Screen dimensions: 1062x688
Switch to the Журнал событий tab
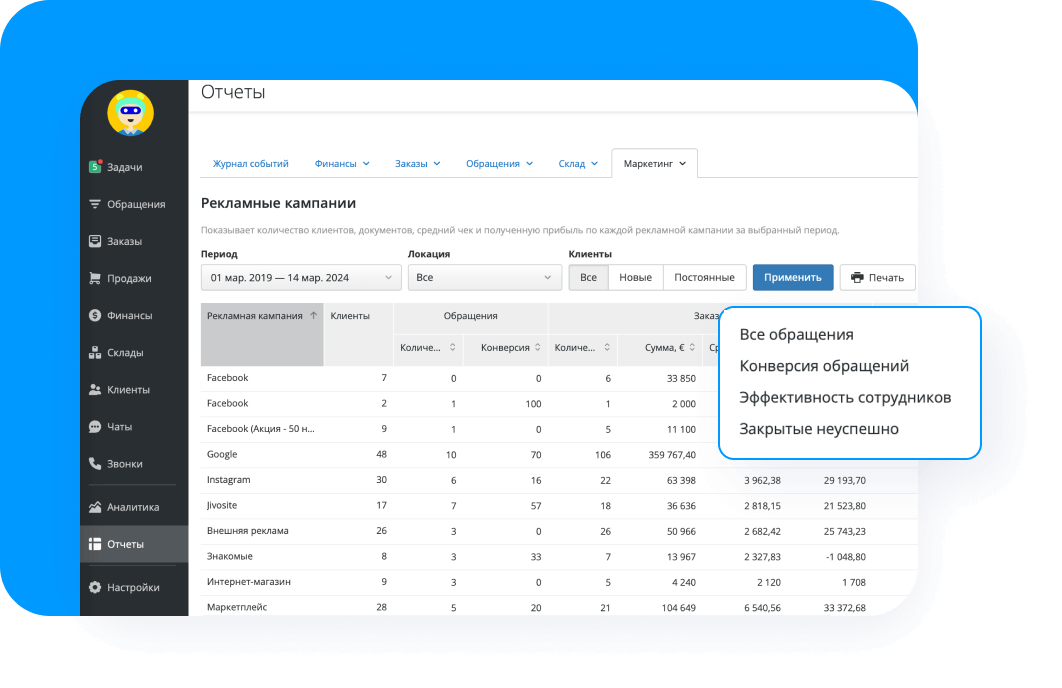point(250,164)
